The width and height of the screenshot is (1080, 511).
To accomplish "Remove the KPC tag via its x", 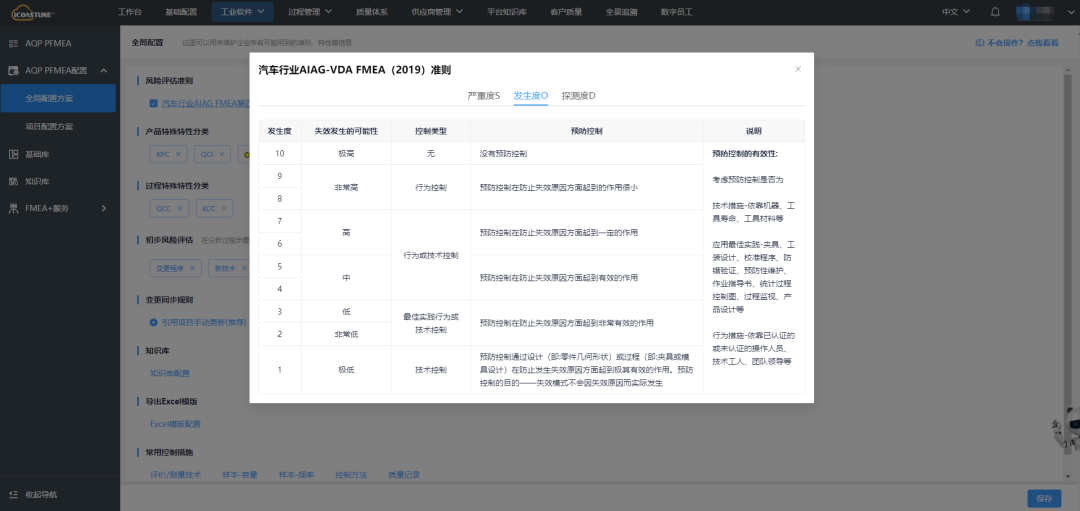I will (178, 154).
